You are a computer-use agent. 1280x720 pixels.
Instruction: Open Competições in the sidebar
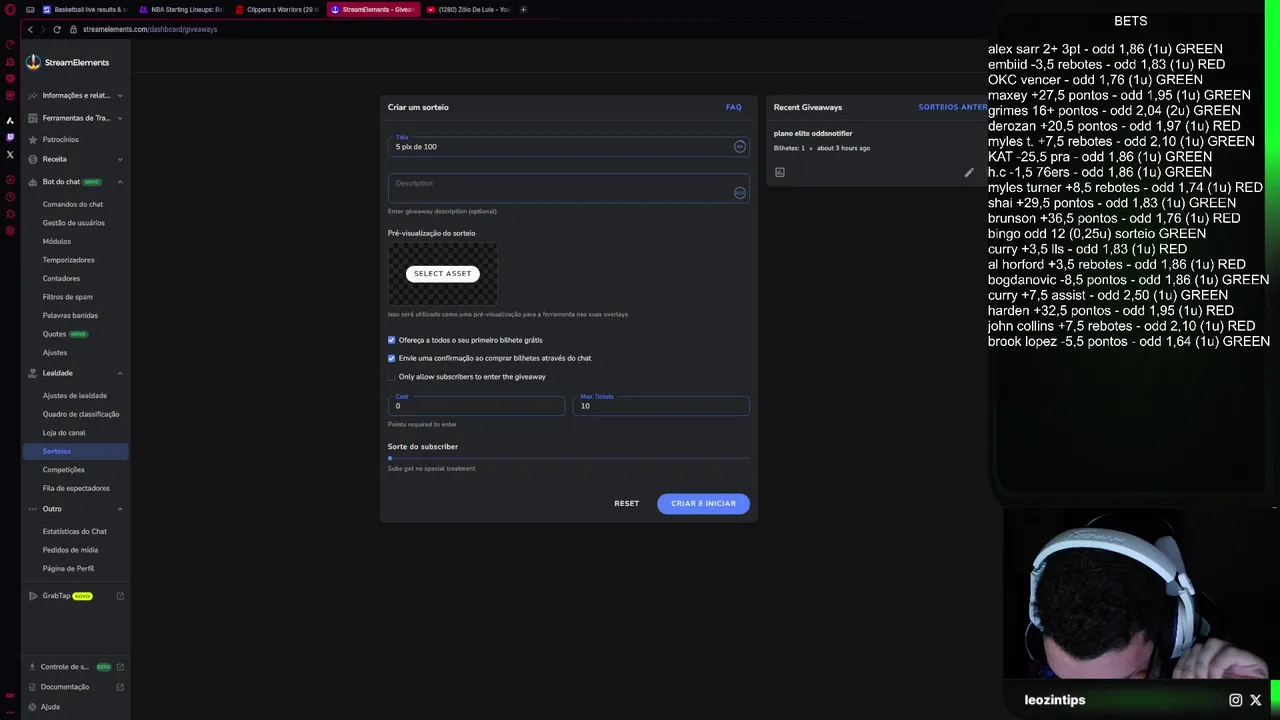click(64, 470)
